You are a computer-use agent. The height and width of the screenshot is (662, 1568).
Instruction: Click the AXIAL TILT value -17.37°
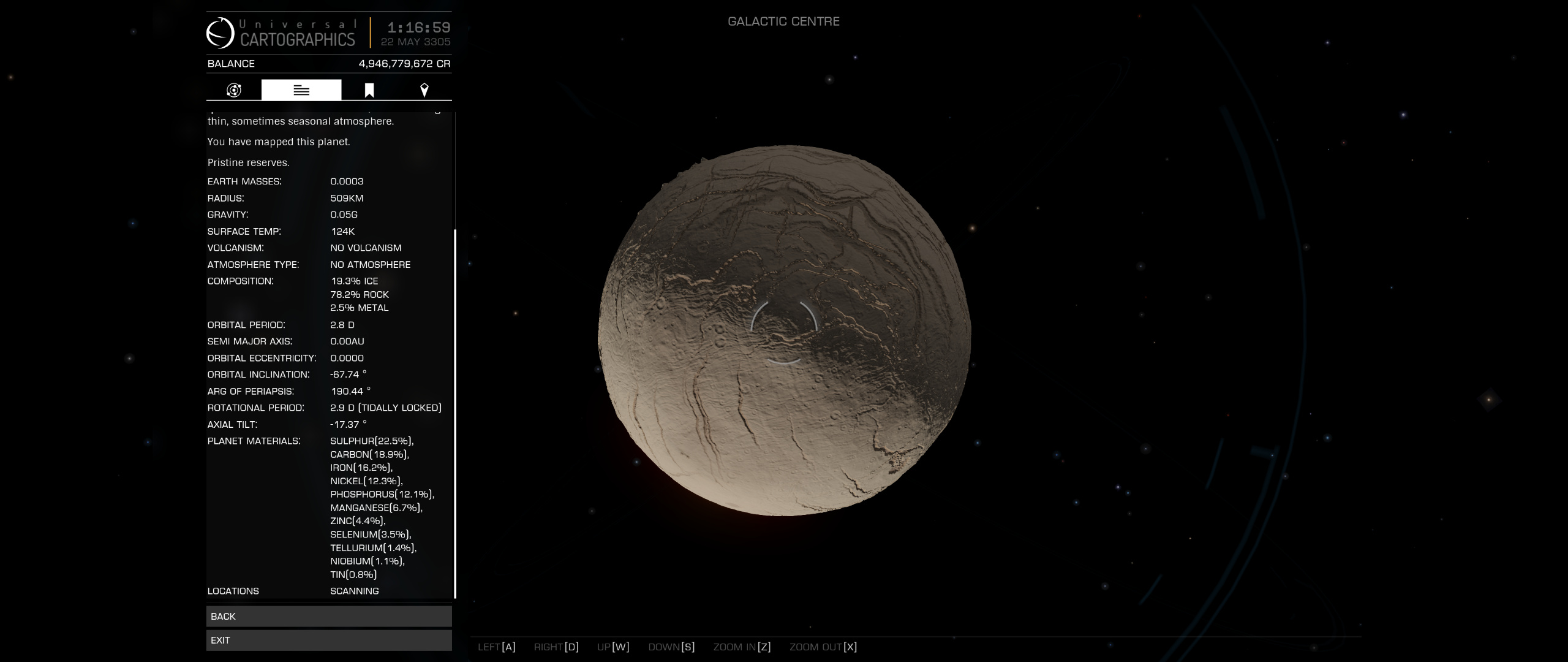(349, 424)
